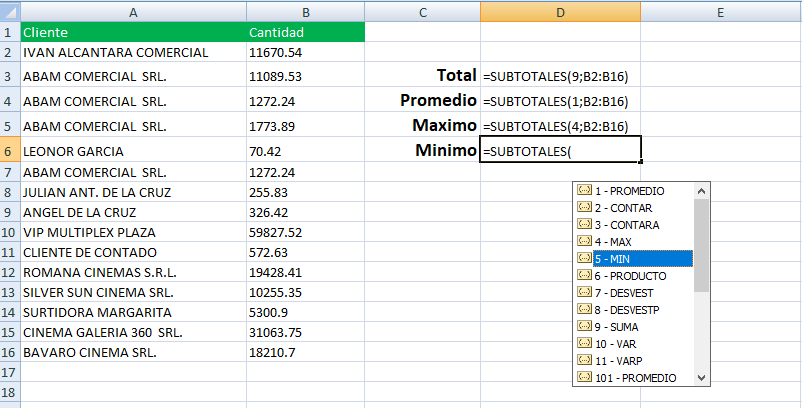The width and height of the screenshot is (802, 408).
Task: Select column A header
Action: pos(133,12)
